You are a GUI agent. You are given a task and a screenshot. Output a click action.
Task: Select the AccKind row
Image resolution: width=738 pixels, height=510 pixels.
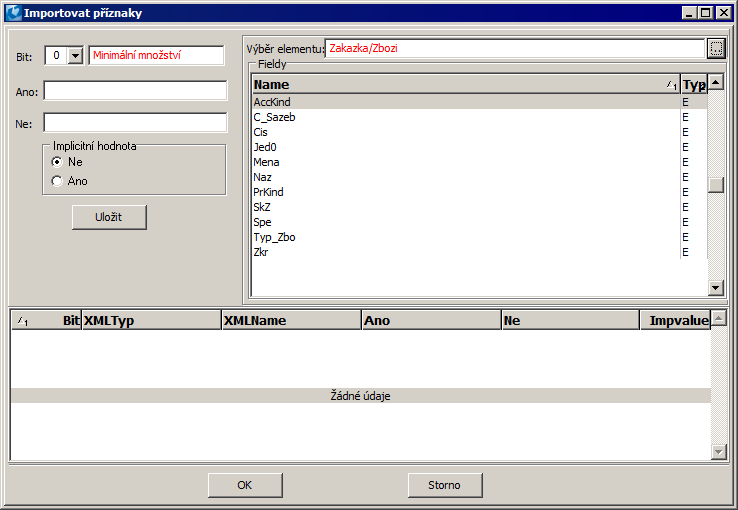pyautogui.click(x=480, y=102)
